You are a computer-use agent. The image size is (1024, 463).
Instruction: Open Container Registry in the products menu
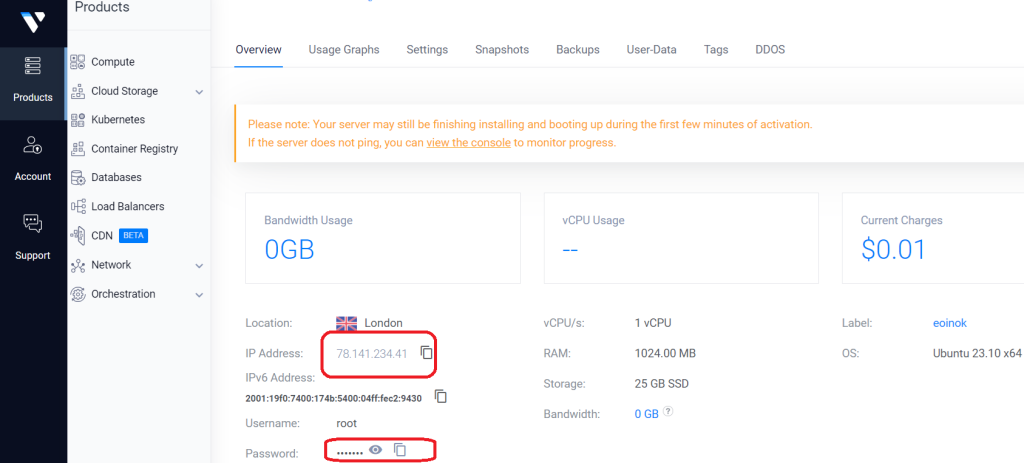coord(135,148)
